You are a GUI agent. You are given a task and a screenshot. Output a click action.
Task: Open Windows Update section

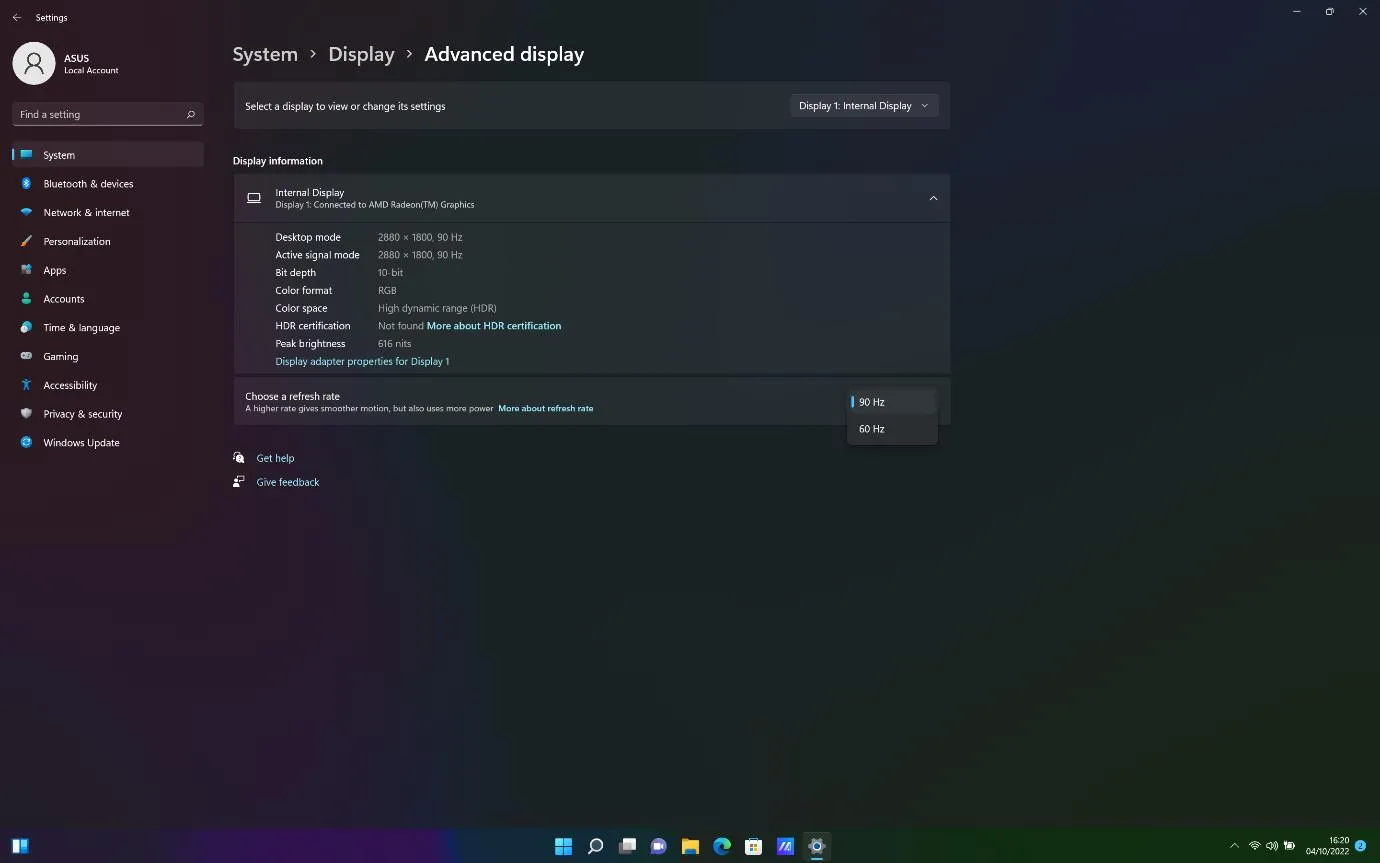click(x=81, y=443)
